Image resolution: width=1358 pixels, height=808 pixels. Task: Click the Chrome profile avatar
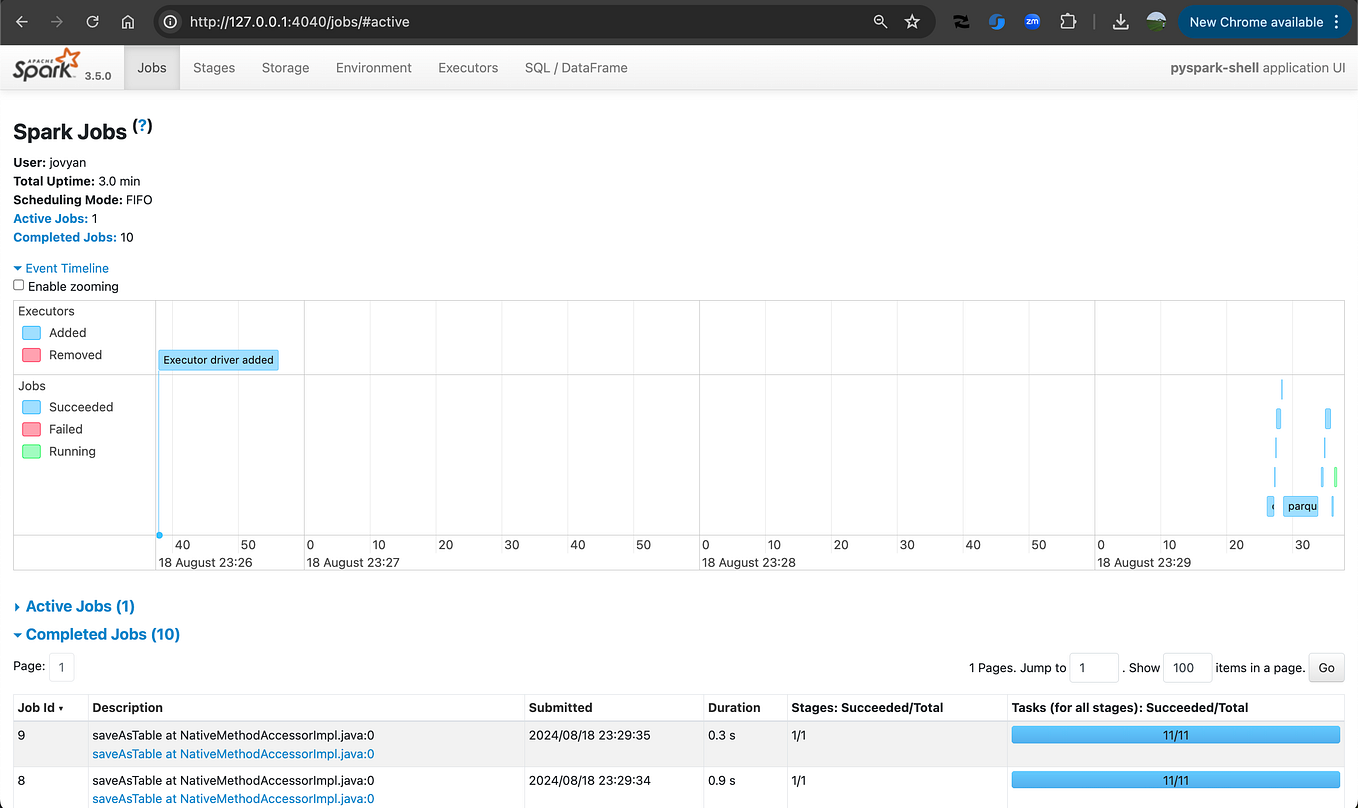tap(1156, 21)
